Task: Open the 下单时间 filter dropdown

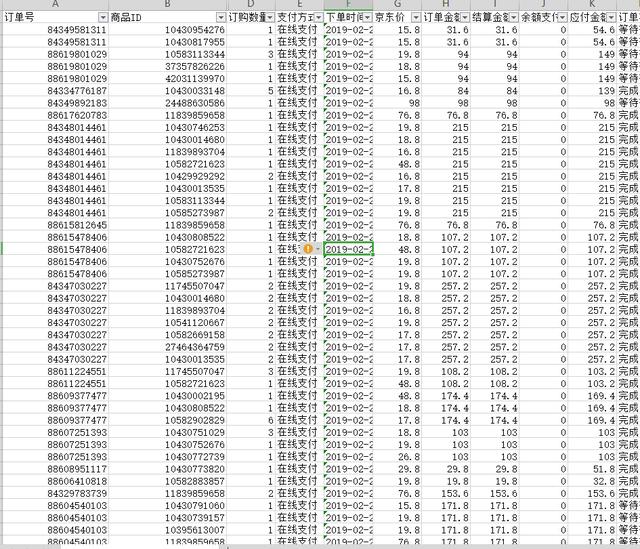Action: (368, 18)
